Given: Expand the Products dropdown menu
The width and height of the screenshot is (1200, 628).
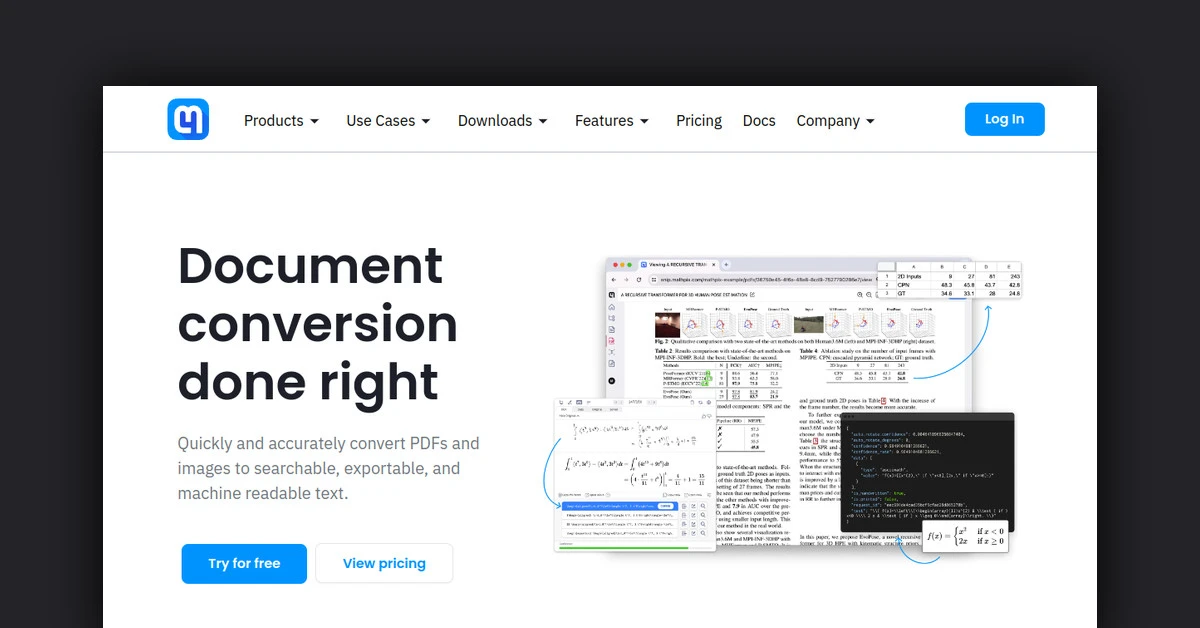Looking at the screenshot, I should pyautogui.click(x=281, y=121).
